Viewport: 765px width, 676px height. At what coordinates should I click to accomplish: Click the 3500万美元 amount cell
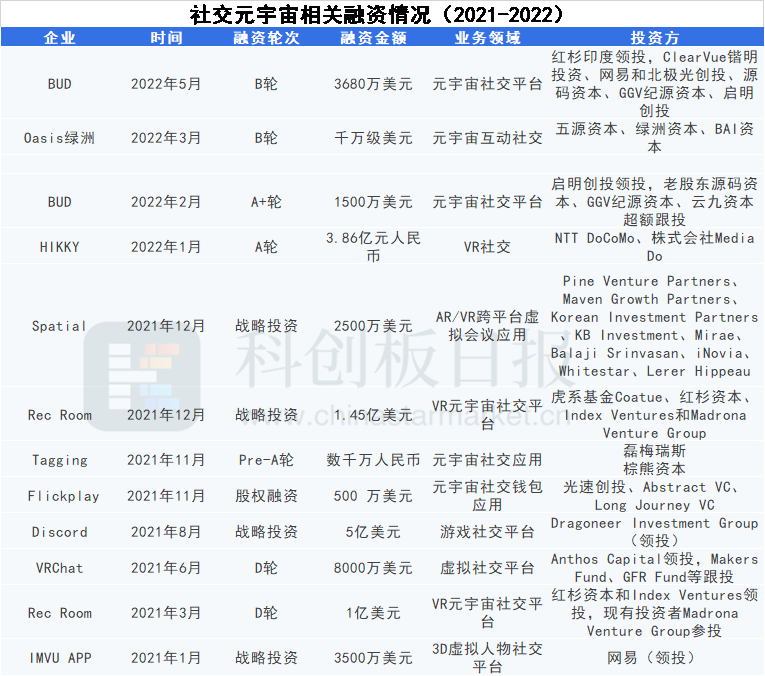(373, 658)
